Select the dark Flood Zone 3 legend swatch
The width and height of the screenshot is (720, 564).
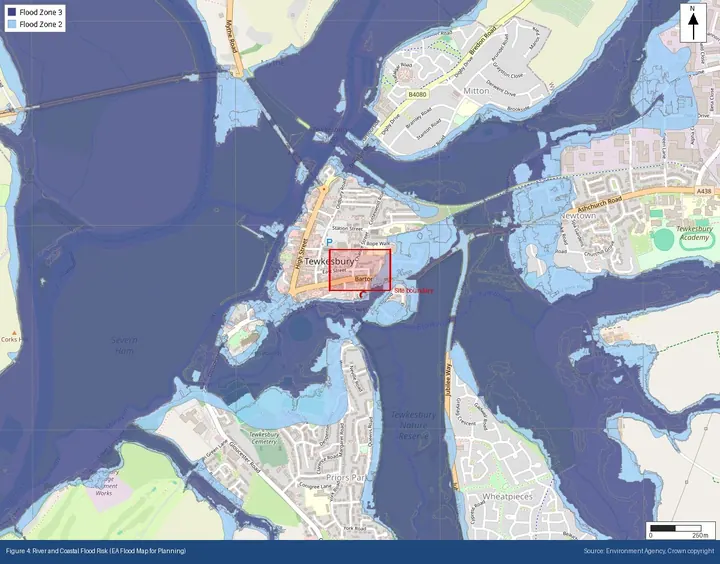coord(12,12)
